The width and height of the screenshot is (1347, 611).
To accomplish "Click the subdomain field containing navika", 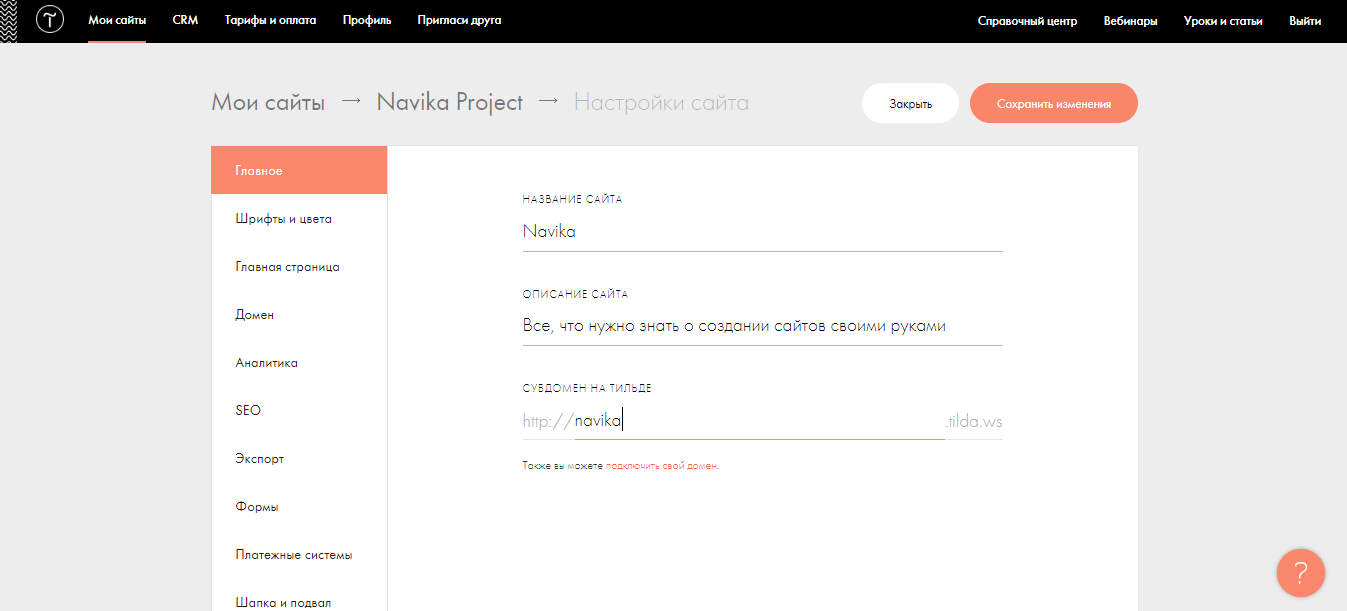I will pyautogui.click(x=758, y=422).
